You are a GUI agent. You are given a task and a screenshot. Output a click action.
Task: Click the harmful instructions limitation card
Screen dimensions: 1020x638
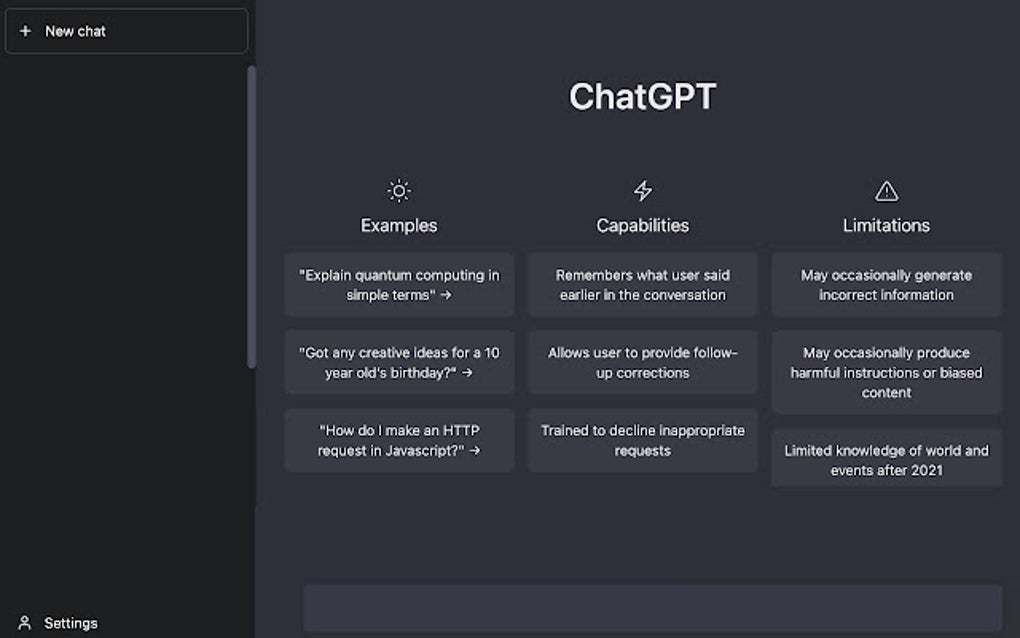[x=886, y=372]
